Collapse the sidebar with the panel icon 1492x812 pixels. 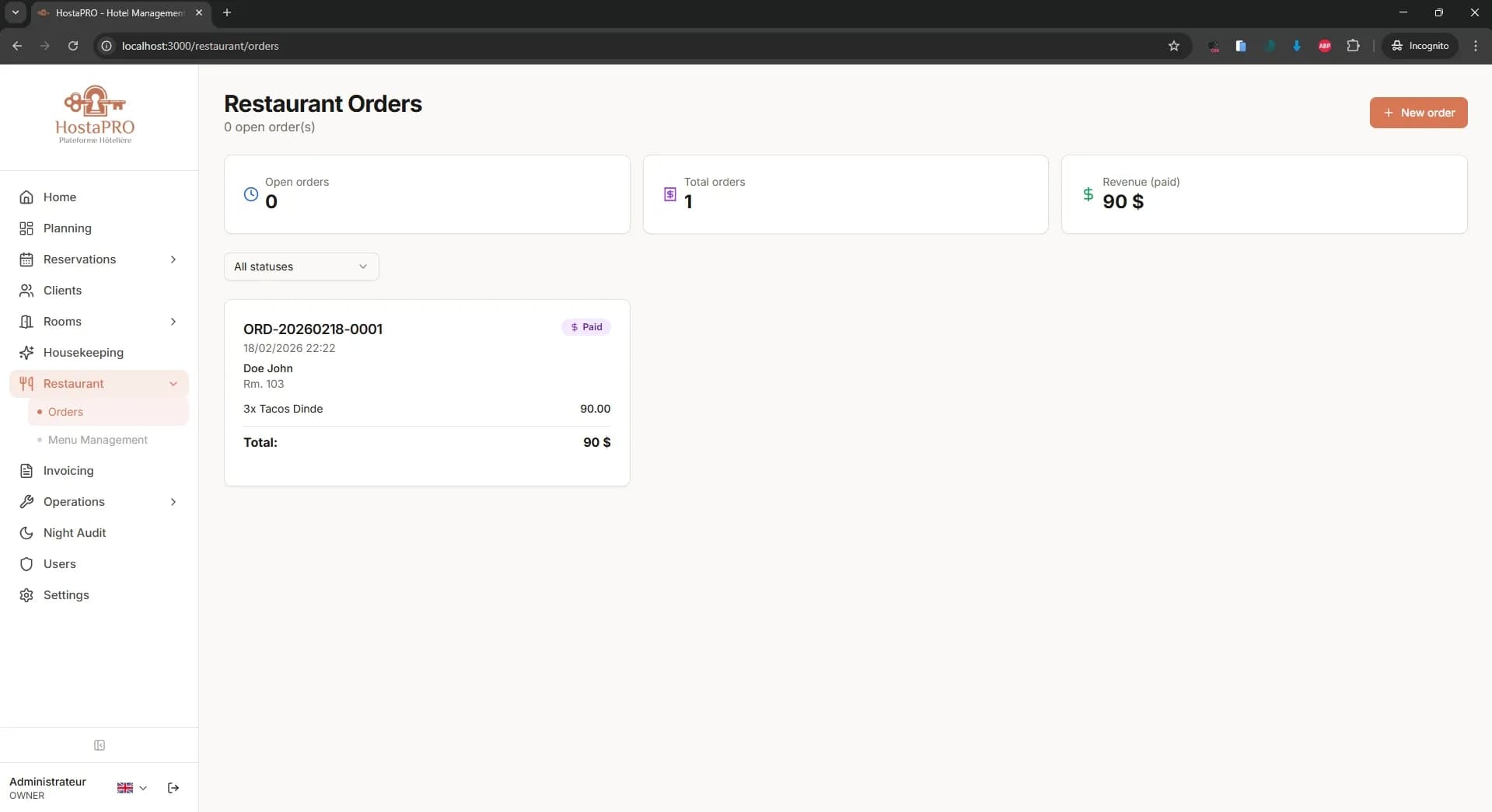100,745
